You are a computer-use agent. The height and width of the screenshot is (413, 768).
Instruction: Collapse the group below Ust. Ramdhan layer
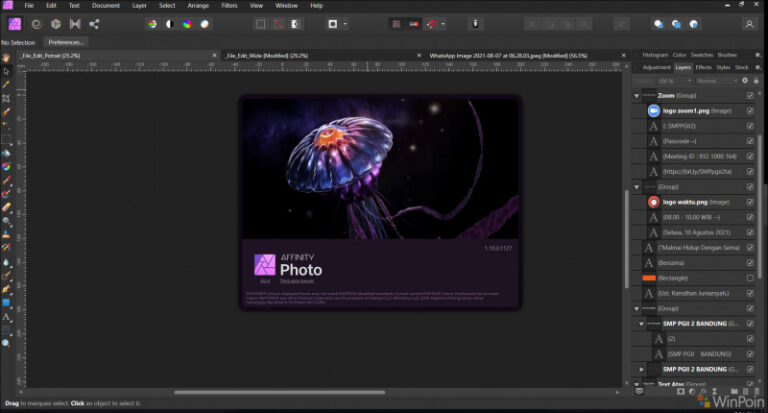click(637, 309)
